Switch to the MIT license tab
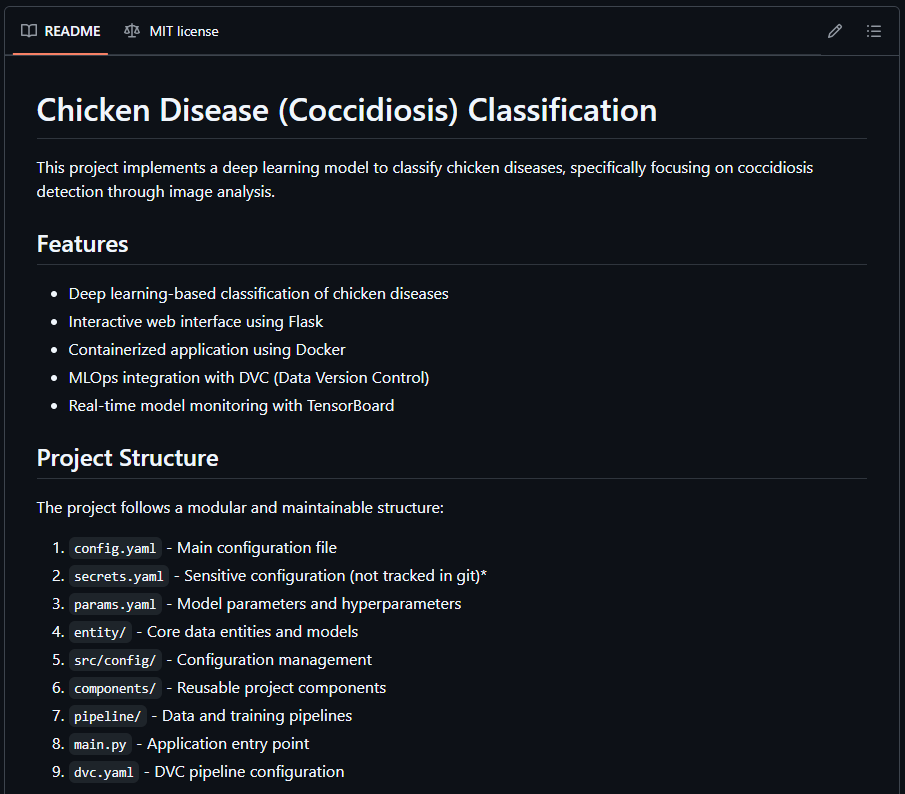Screen dimensions: 905x794 (171, 31)
